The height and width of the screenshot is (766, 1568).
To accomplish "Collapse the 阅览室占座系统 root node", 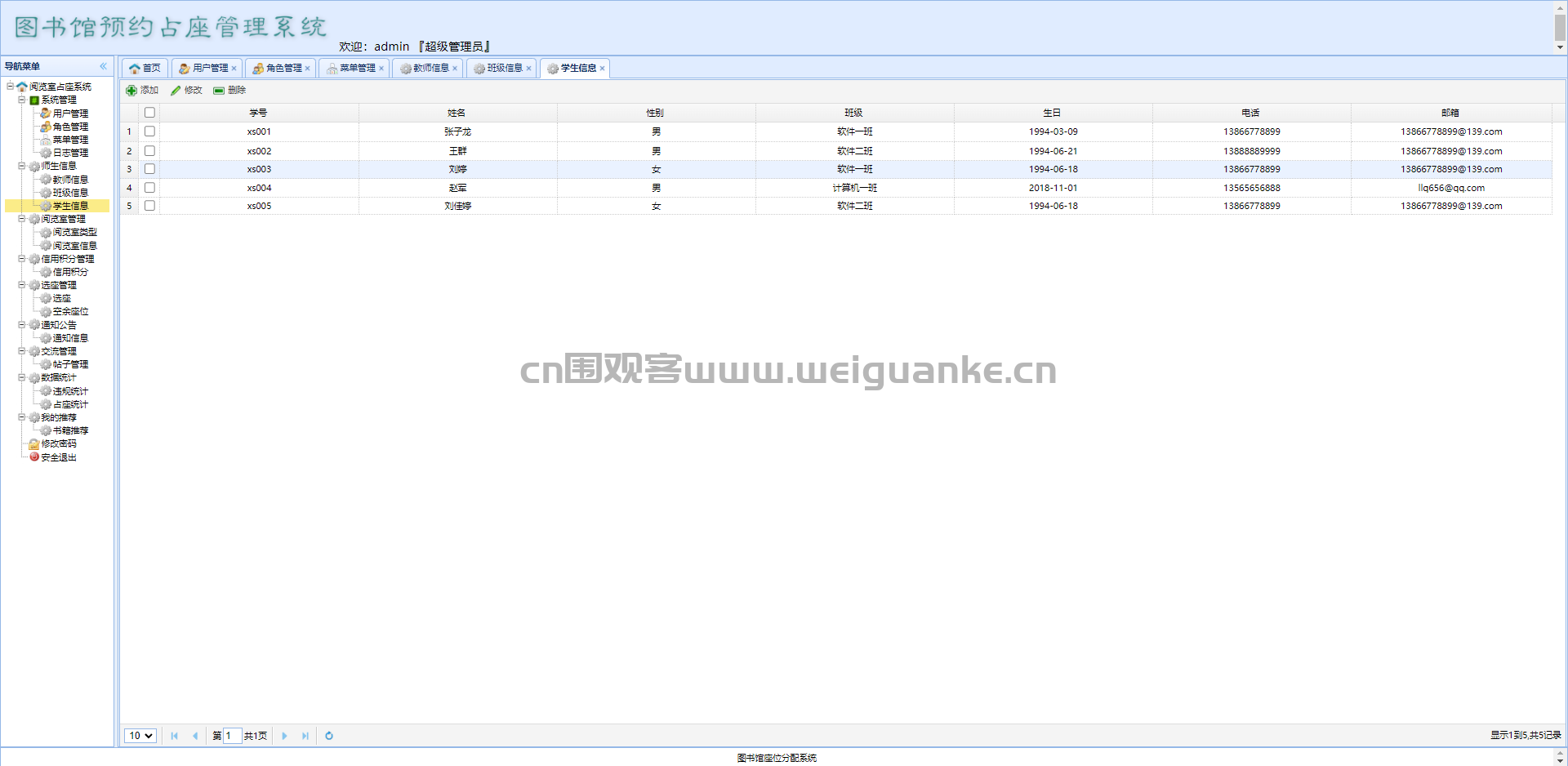I will [11, 86].
